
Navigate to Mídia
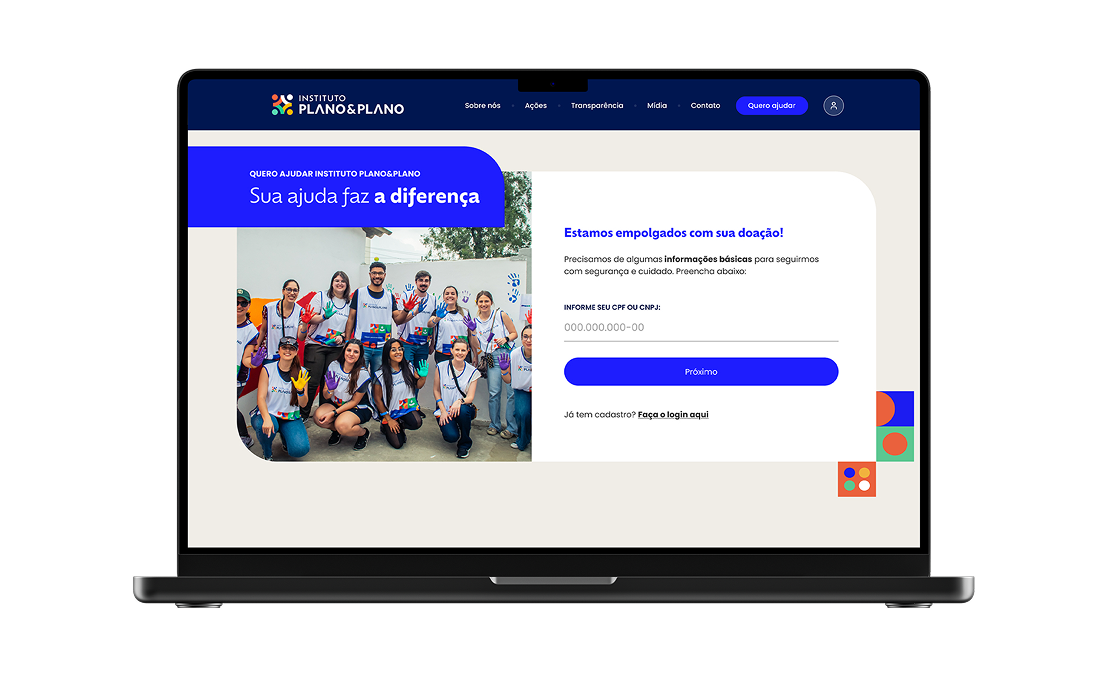pos(657,106)
